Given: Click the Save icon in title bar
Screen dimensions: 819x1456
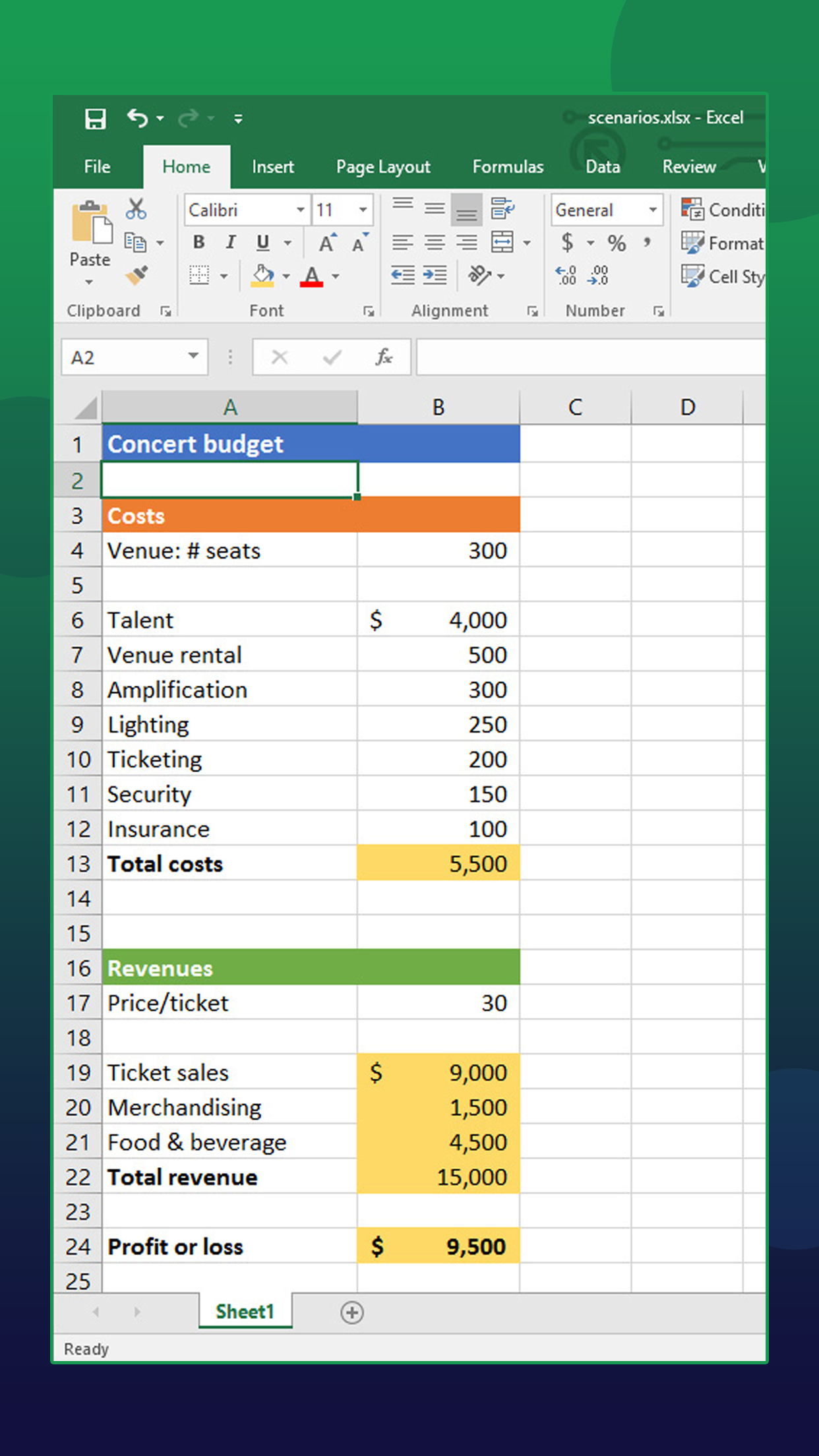Looking at the screenshot, I should point(96,119).
